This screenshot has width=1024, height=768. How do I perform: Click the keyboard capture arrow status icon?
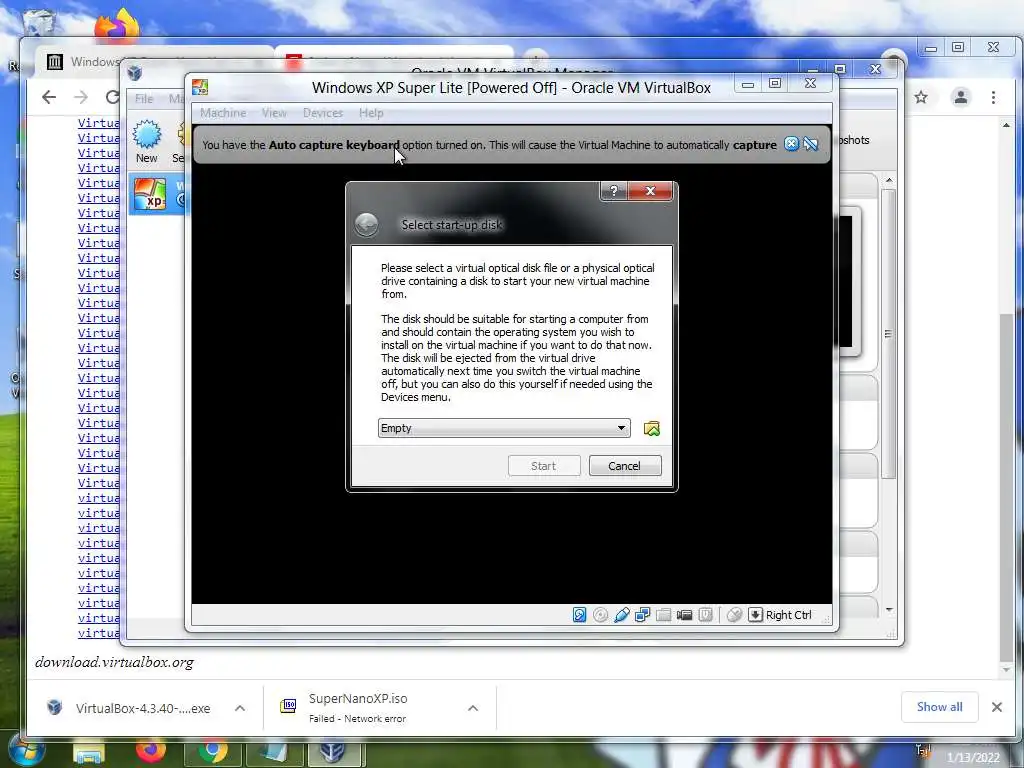pos(755,615)
